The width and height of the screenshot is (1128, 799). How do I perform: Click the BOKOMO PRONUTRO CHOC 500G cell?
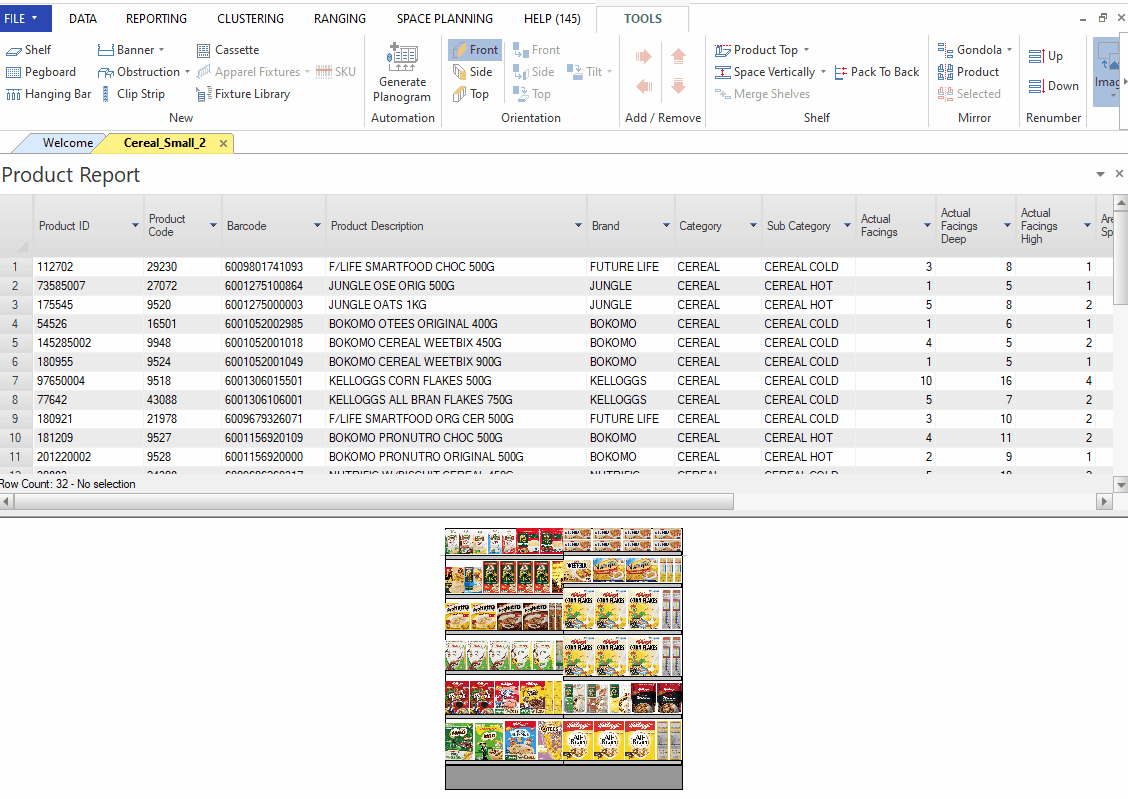[456, 438]
